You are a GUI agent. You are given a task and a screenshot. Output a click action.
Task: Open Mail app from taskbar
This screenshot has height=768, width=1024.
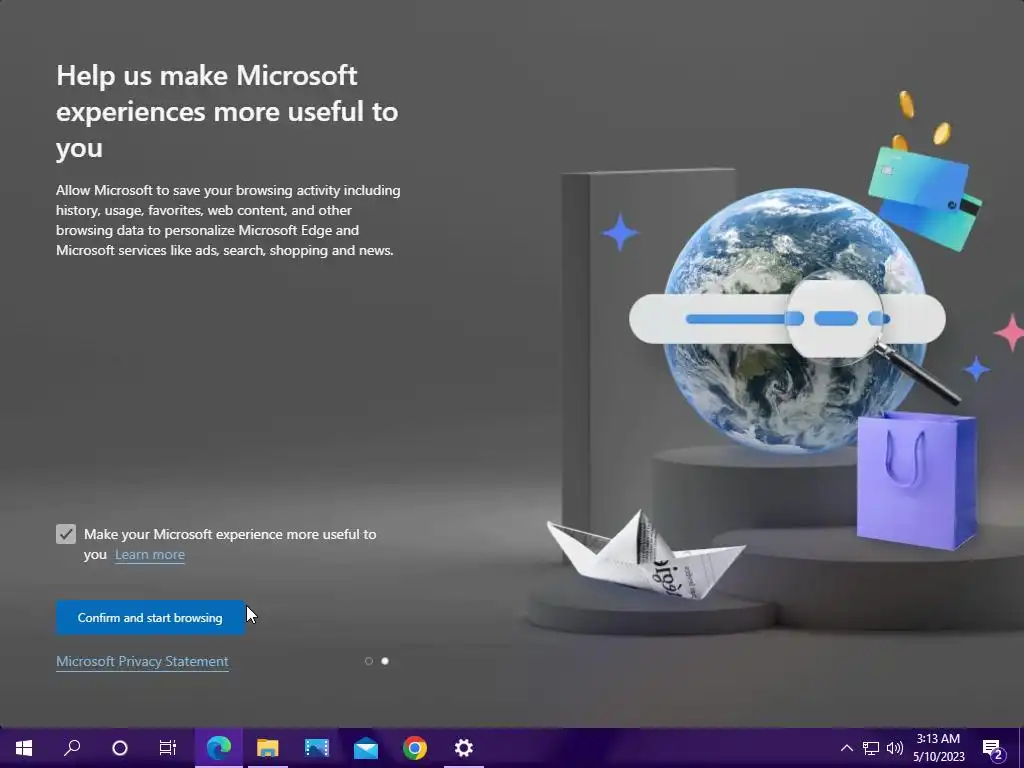coord(366,748)
